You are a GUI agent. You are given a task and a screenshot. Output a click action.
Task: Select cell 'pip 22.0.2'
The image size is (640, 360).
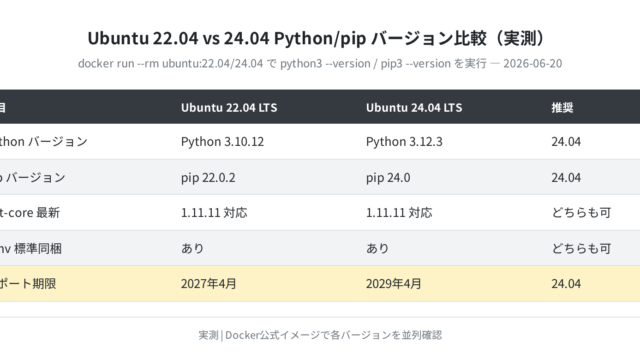[208, 178]
